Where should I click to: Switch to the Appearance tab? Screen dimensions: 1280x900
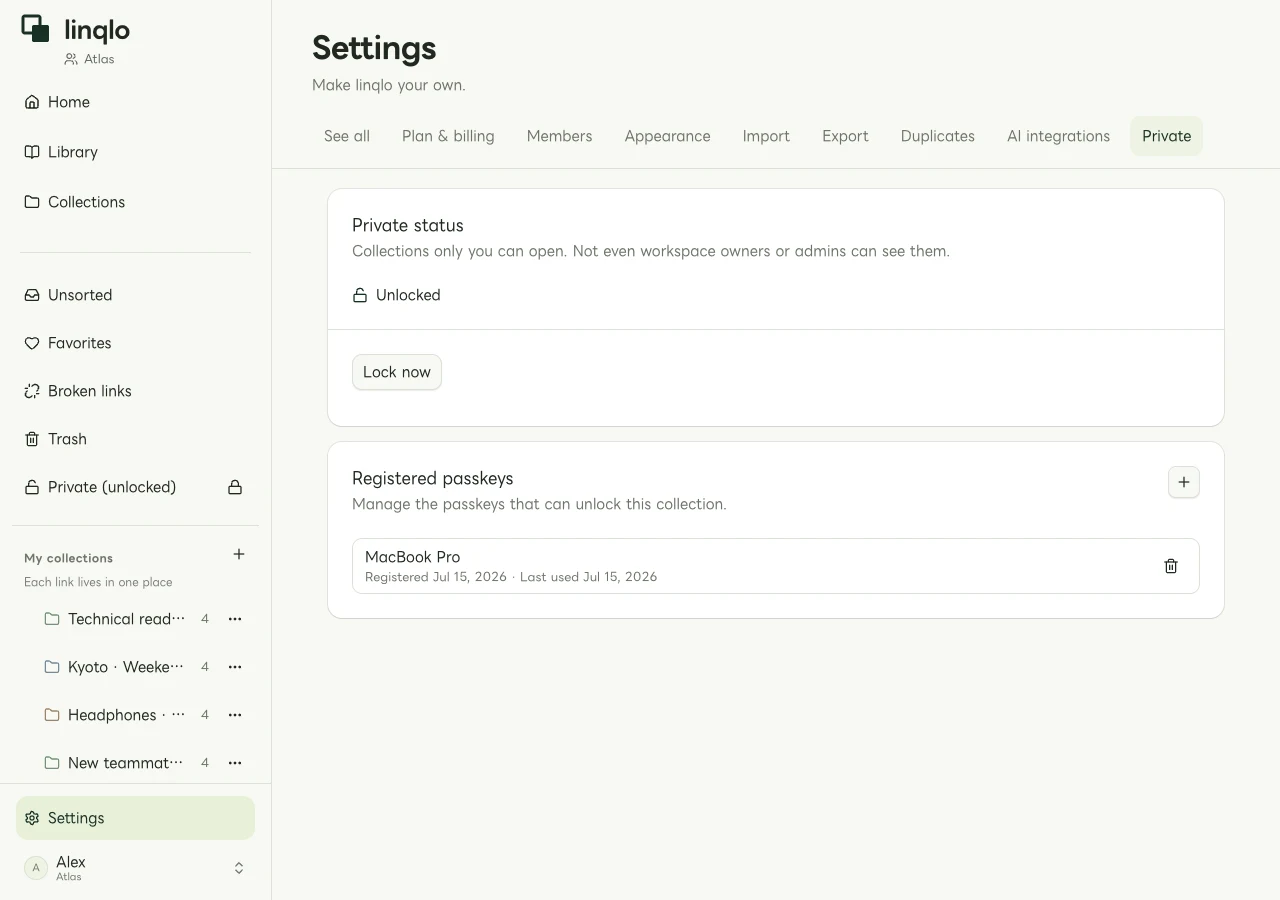667,136
